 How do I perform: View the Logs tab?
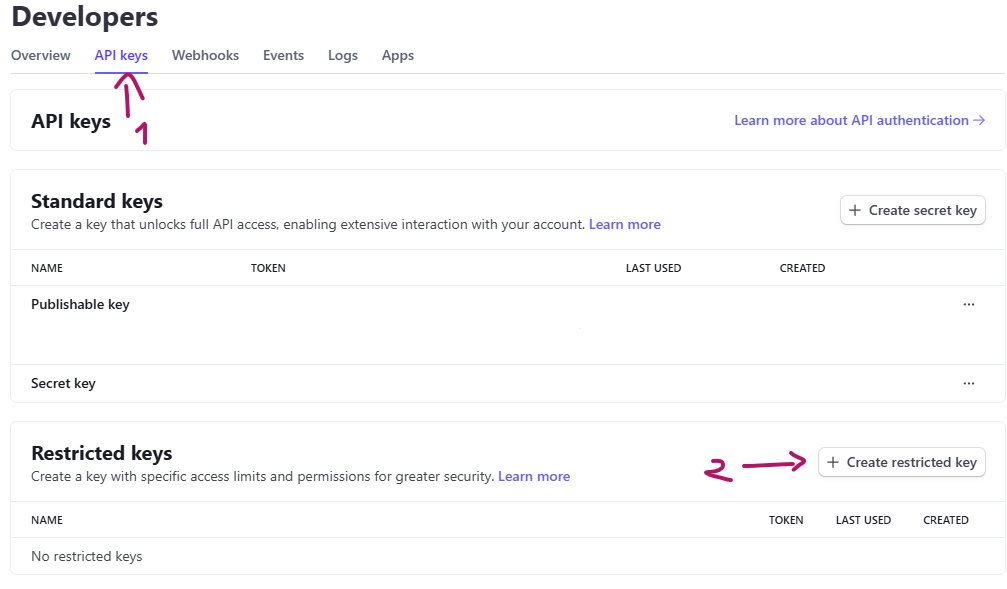point(342,56)
